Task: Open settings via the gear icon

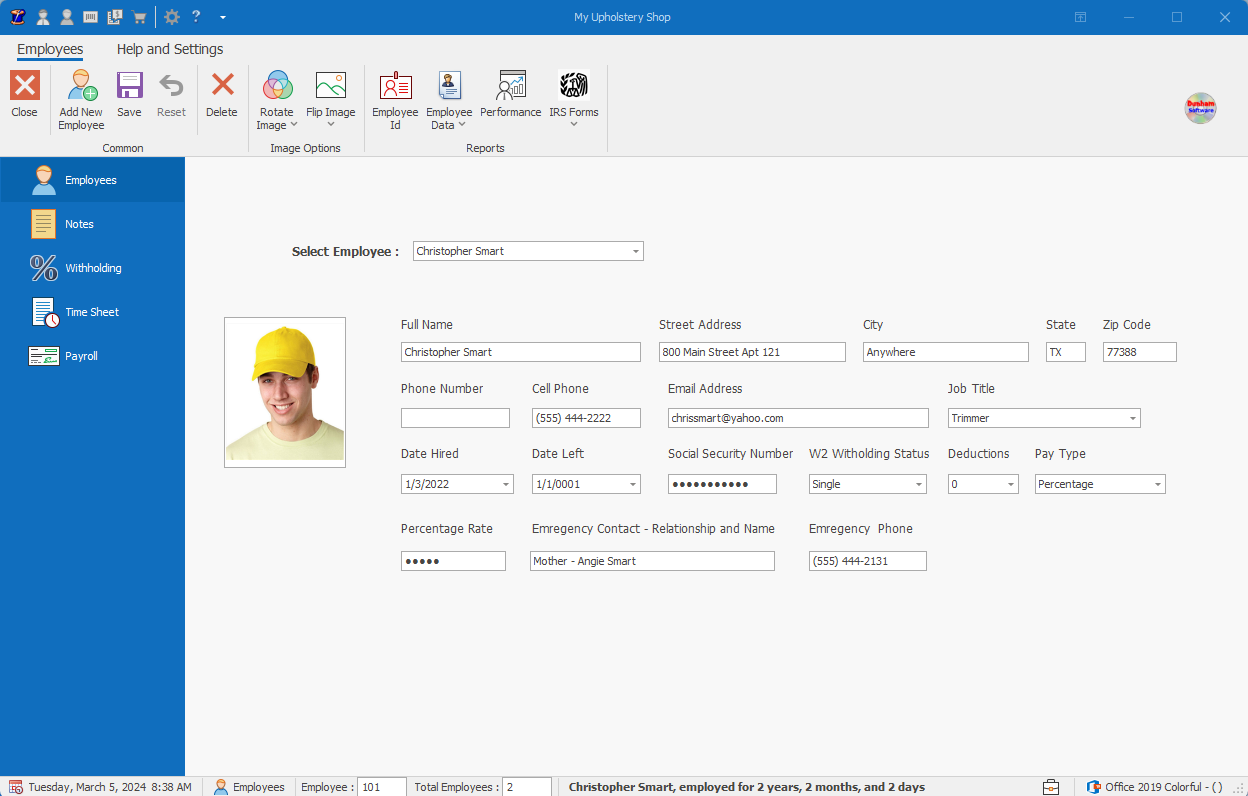Action: click(171, 16)
